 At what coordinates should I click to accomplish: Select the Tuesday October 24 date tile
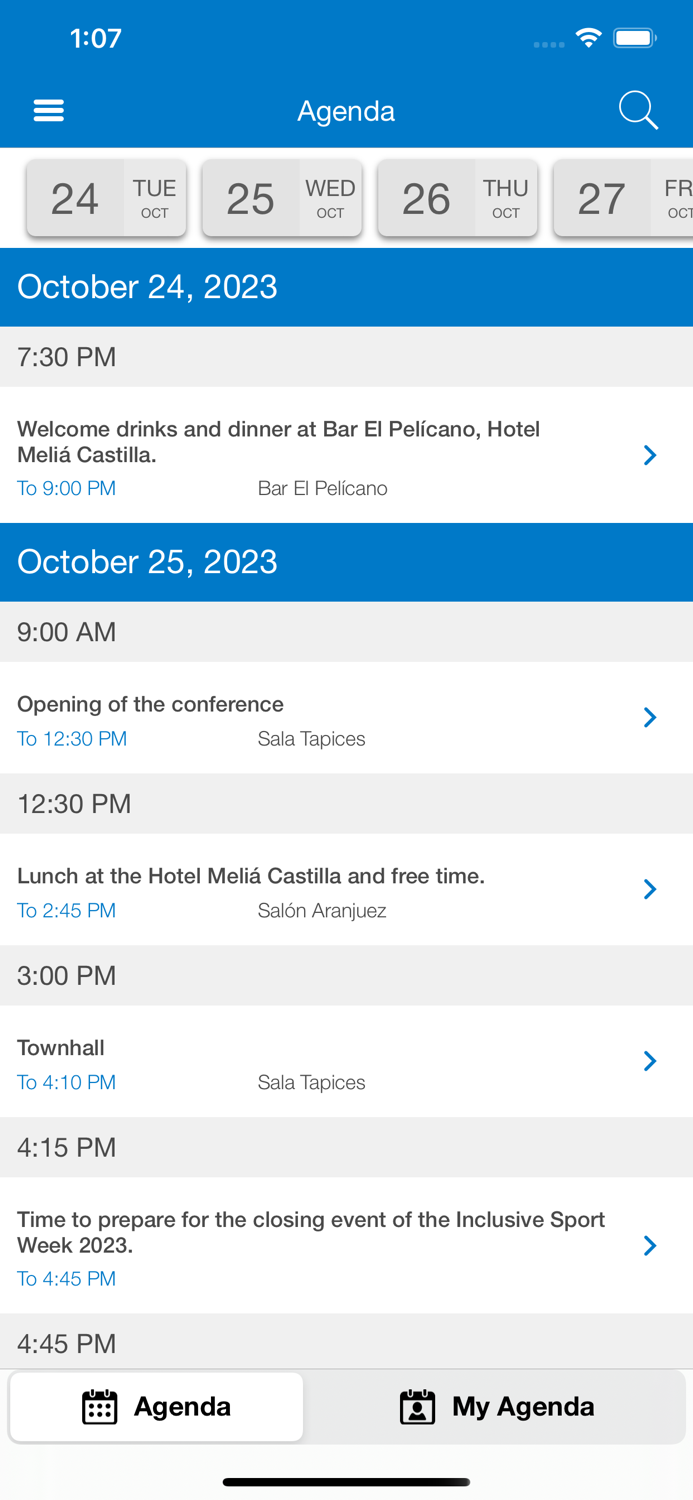107,198
